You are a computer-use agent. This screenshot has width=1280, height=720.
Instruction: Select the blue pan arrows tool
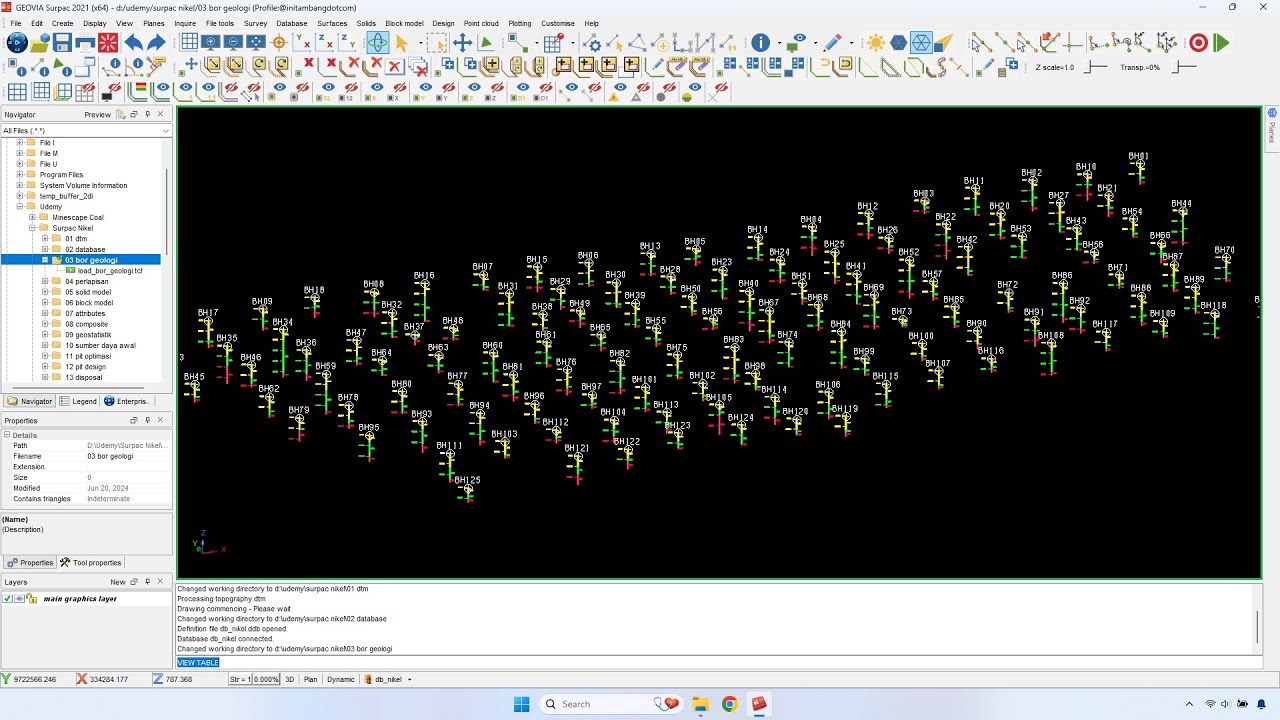tap(462, 43)
